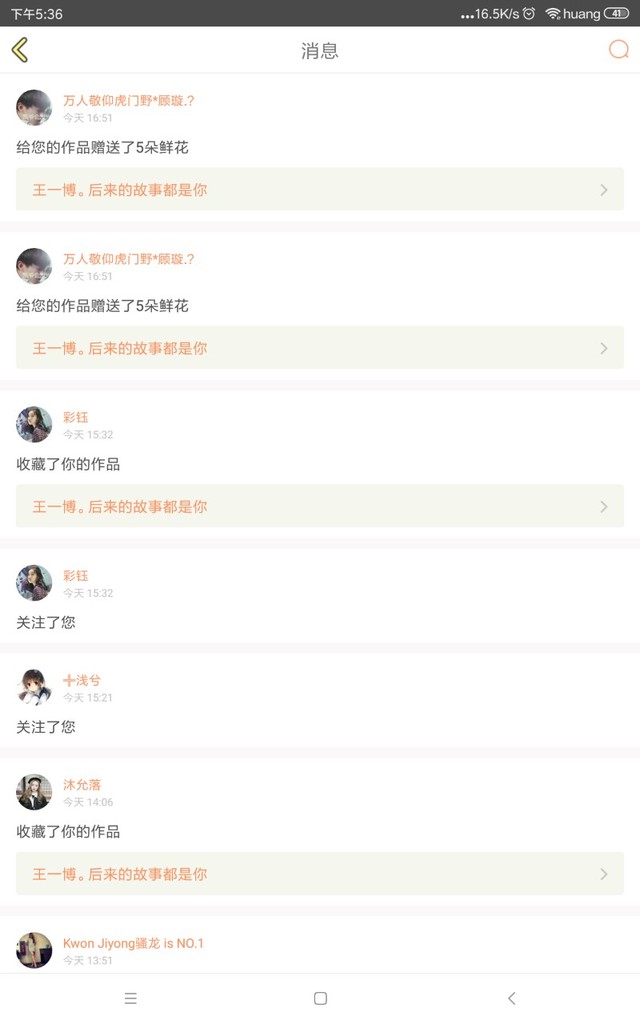Tap avatar on first flower gift message
Image resolution: width=640 pixels, height=1024 pixels.
34,108
